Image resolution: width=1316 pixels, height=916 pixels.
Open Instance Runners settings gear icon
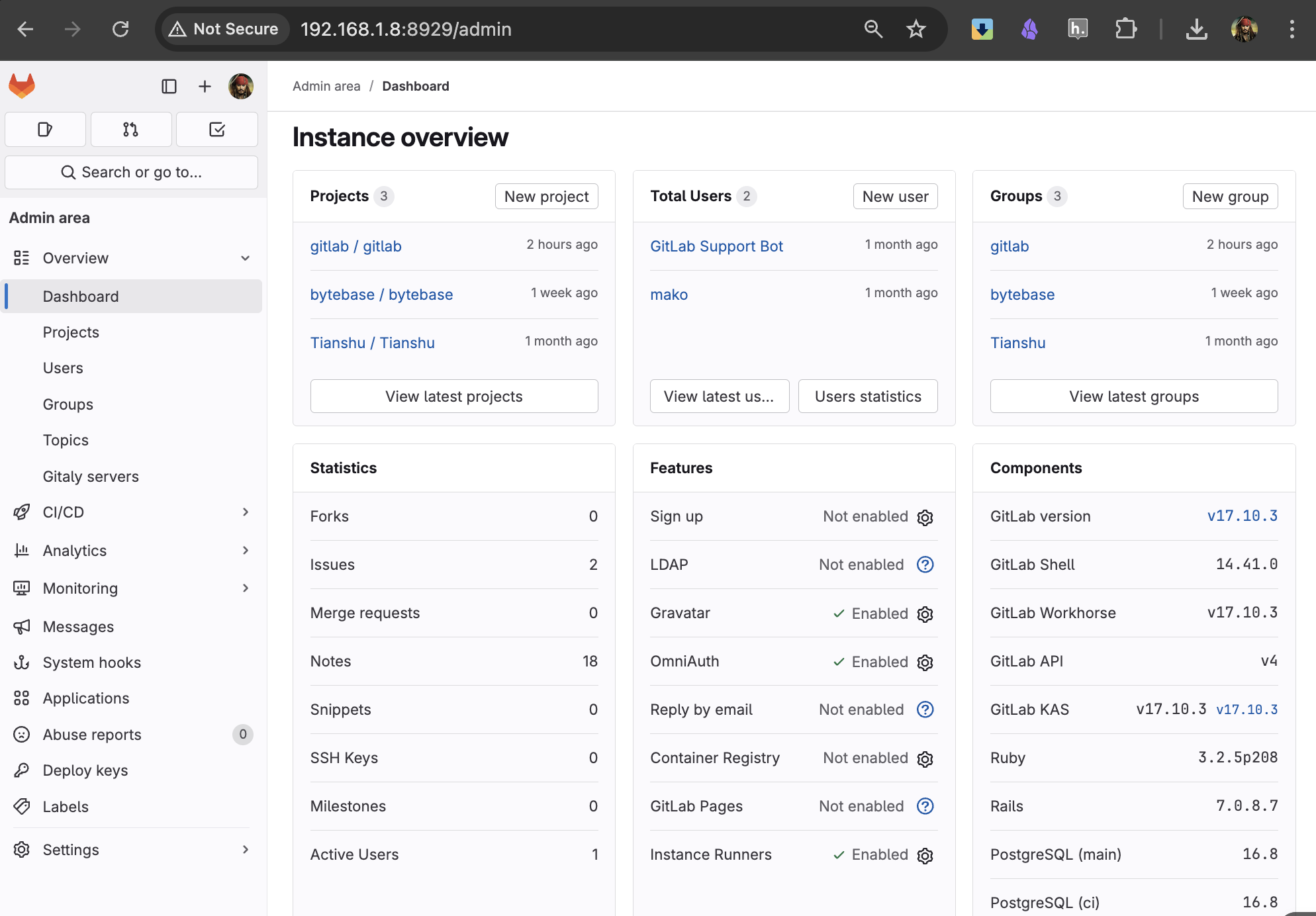click(925, 855)
